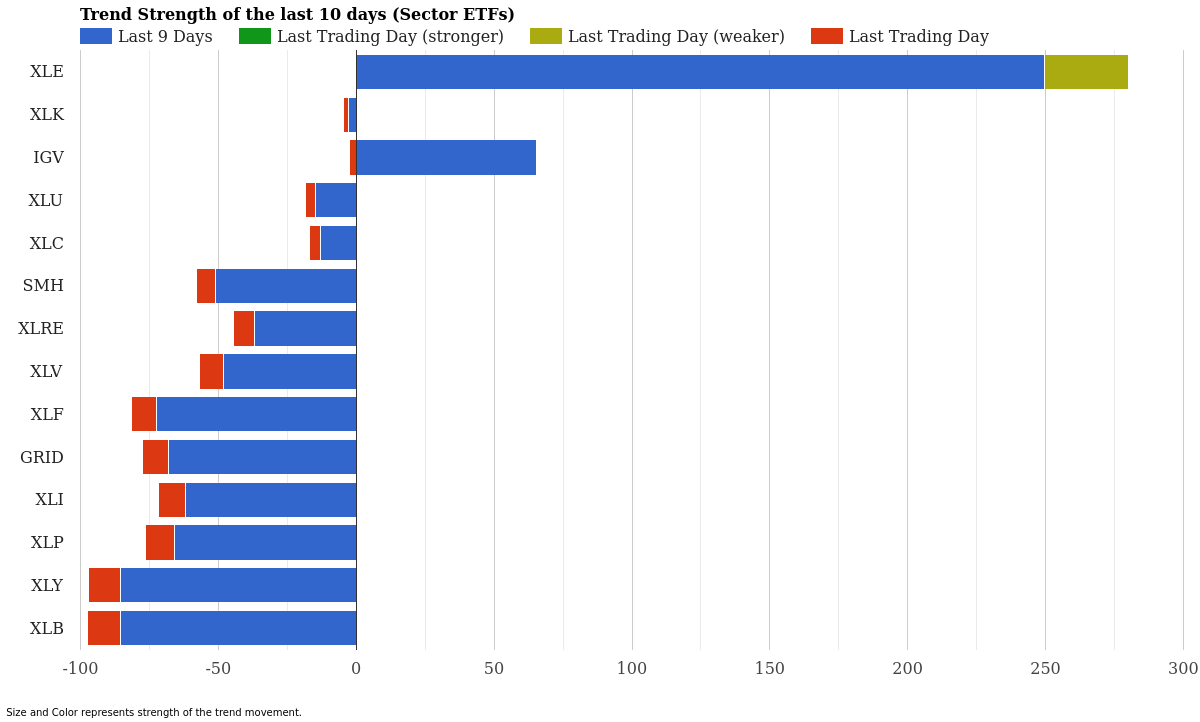Click the blue XLP bar

coord(265,542)
